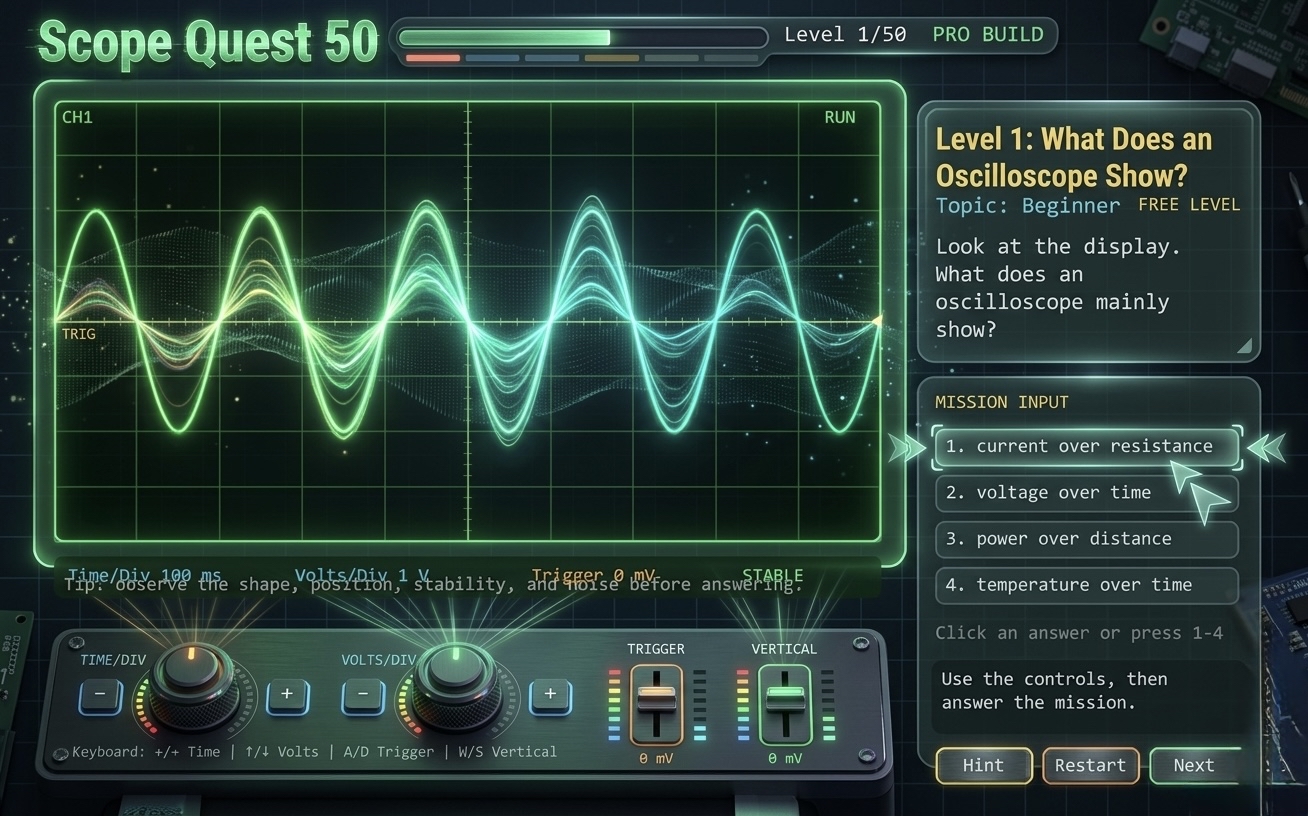Go to the Next level

[1194, 766]
